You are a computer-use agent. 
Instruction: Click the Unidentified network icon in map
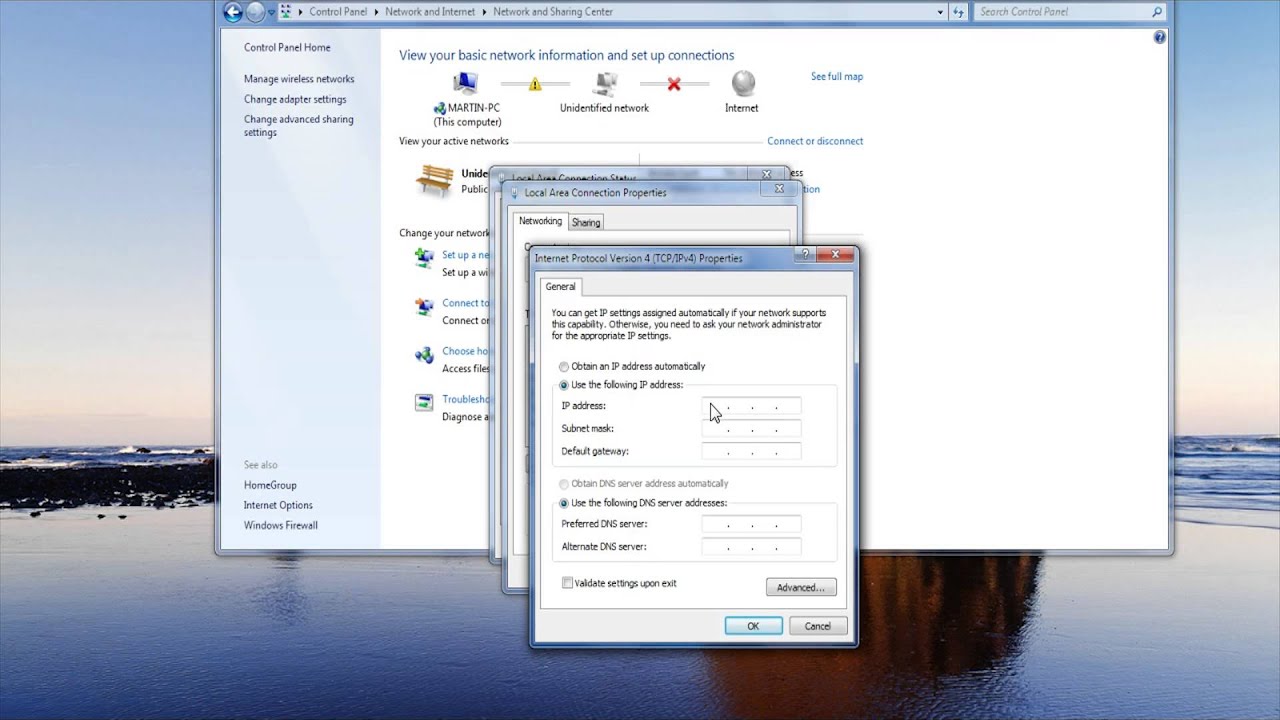pos(604,84)
